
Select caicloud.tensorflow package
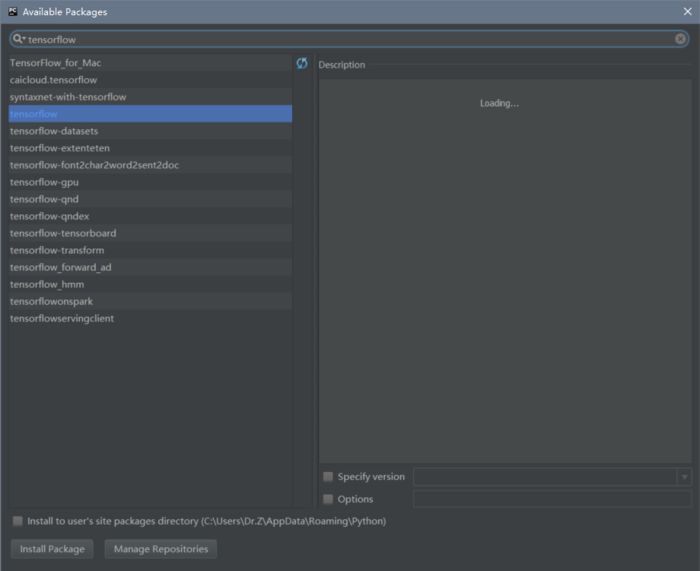pyautogui.click(x=150, y=80)
